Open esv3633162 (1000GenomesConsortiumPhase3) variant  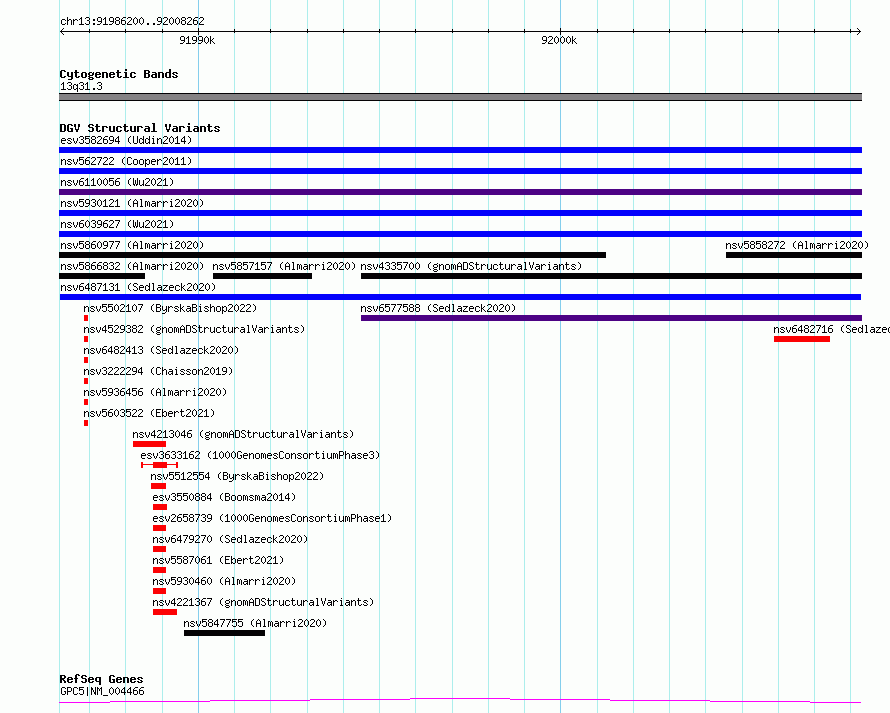click(260, 455)
